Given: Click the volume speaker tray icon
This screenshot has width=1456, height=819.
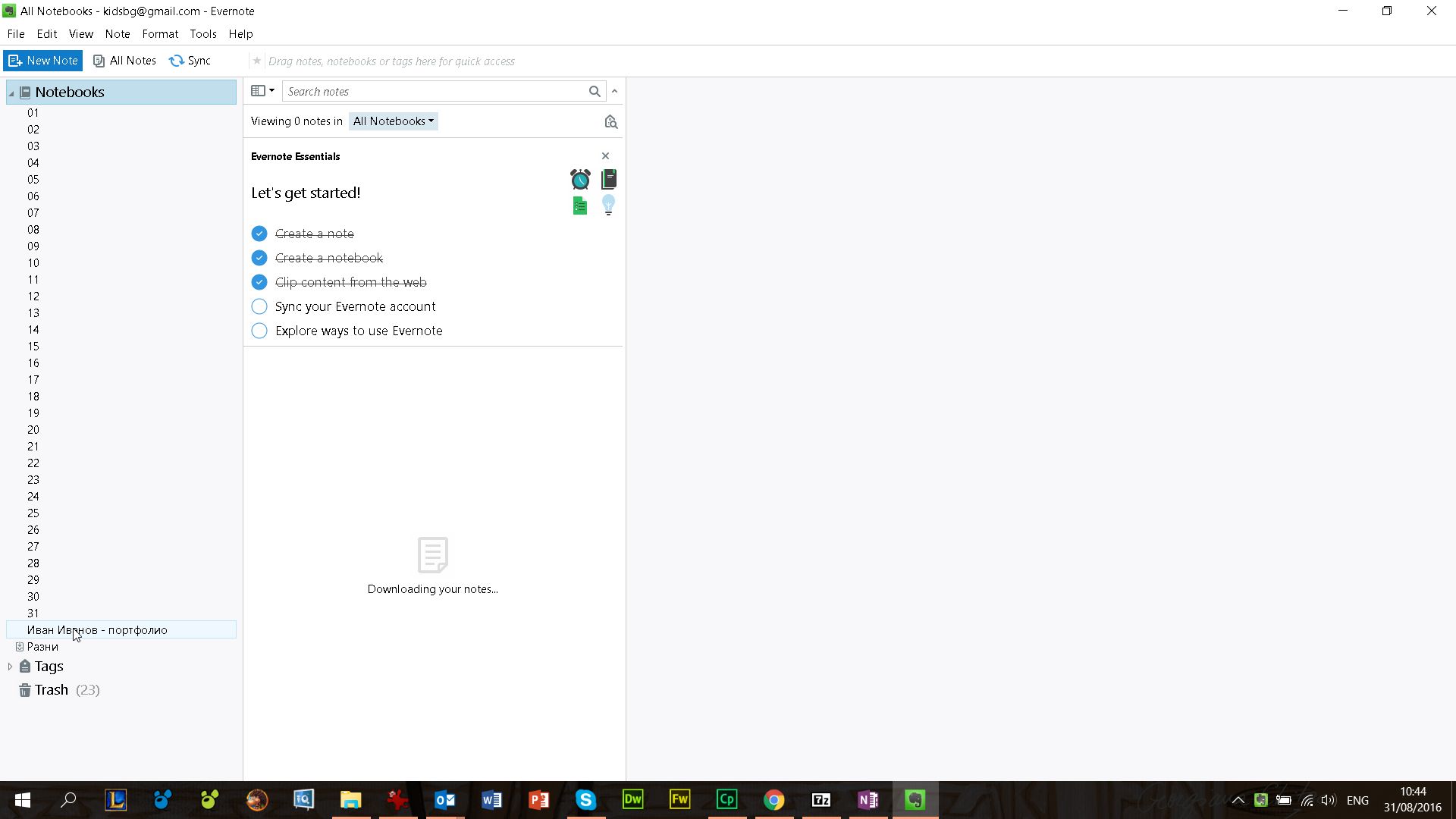Looking at the screenshot, I should (1328, 800).
